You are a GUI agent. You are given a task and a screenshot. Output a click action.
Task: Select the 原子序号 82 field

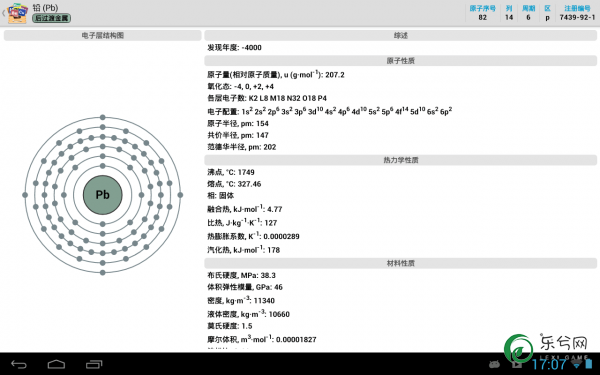[483, 13]
